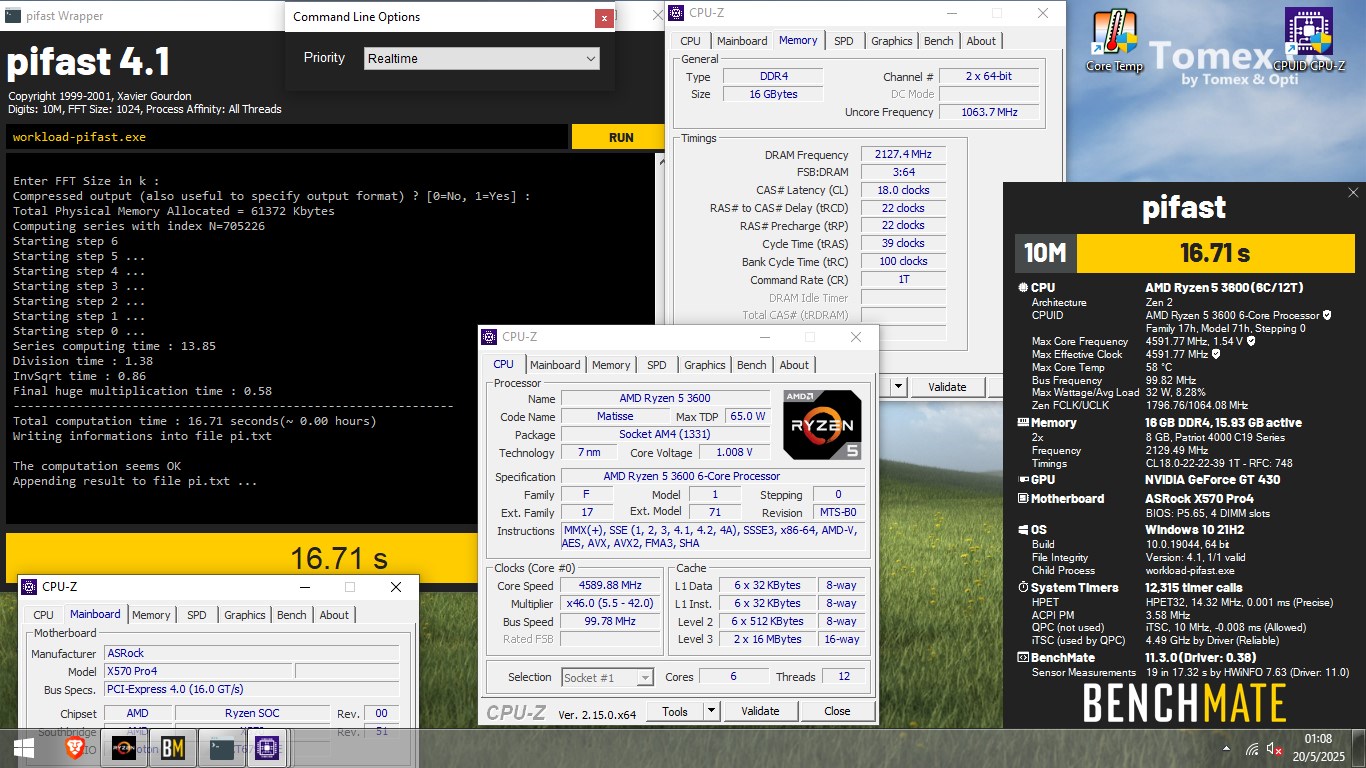Viewport: 1366px width, 768px height.
Task: Switch to Mainboard tab in Processor CPU-Z window
Action: click(555, 365)
